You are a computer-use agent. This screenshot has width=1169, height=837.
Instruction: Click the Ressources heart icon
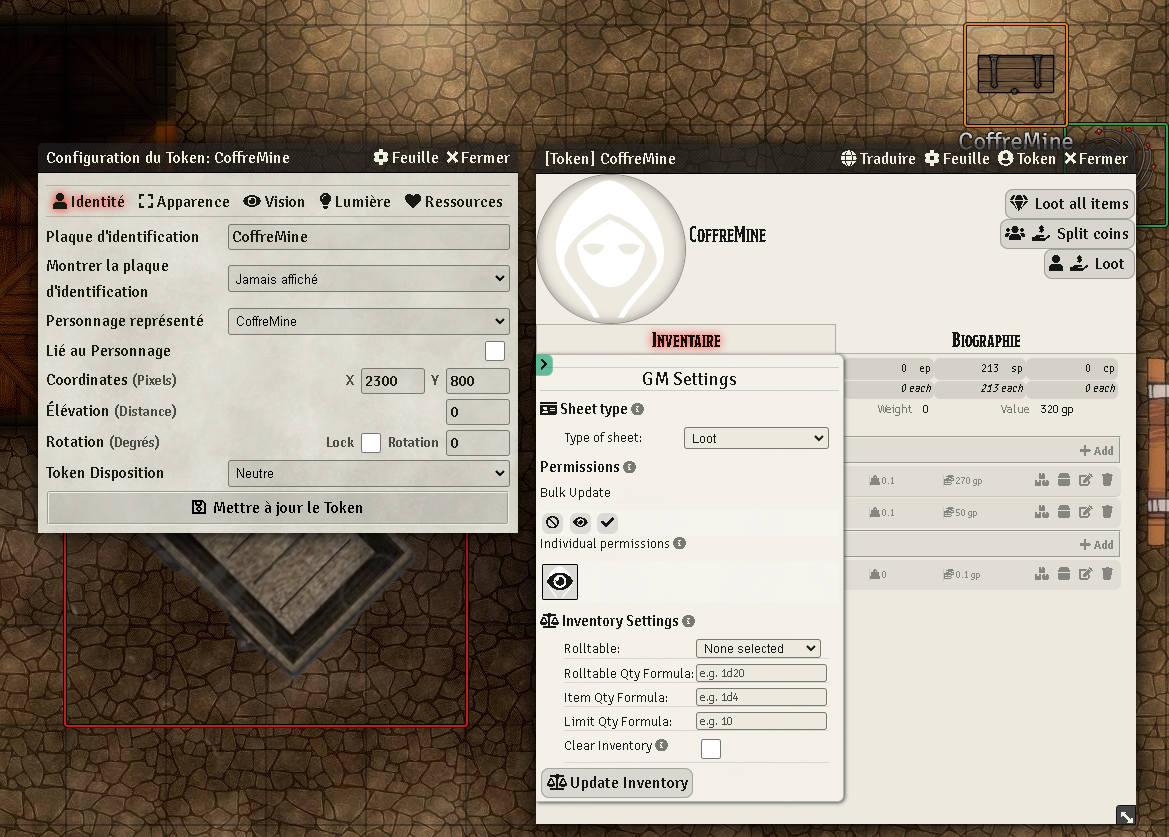414,201
